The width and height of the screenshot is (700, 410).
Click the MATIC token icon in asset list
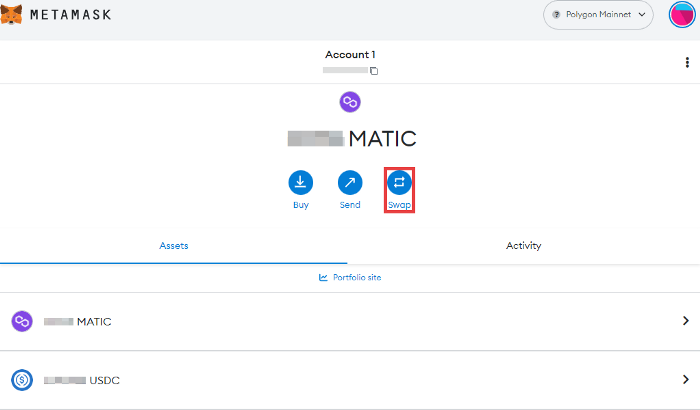[22, 321]
